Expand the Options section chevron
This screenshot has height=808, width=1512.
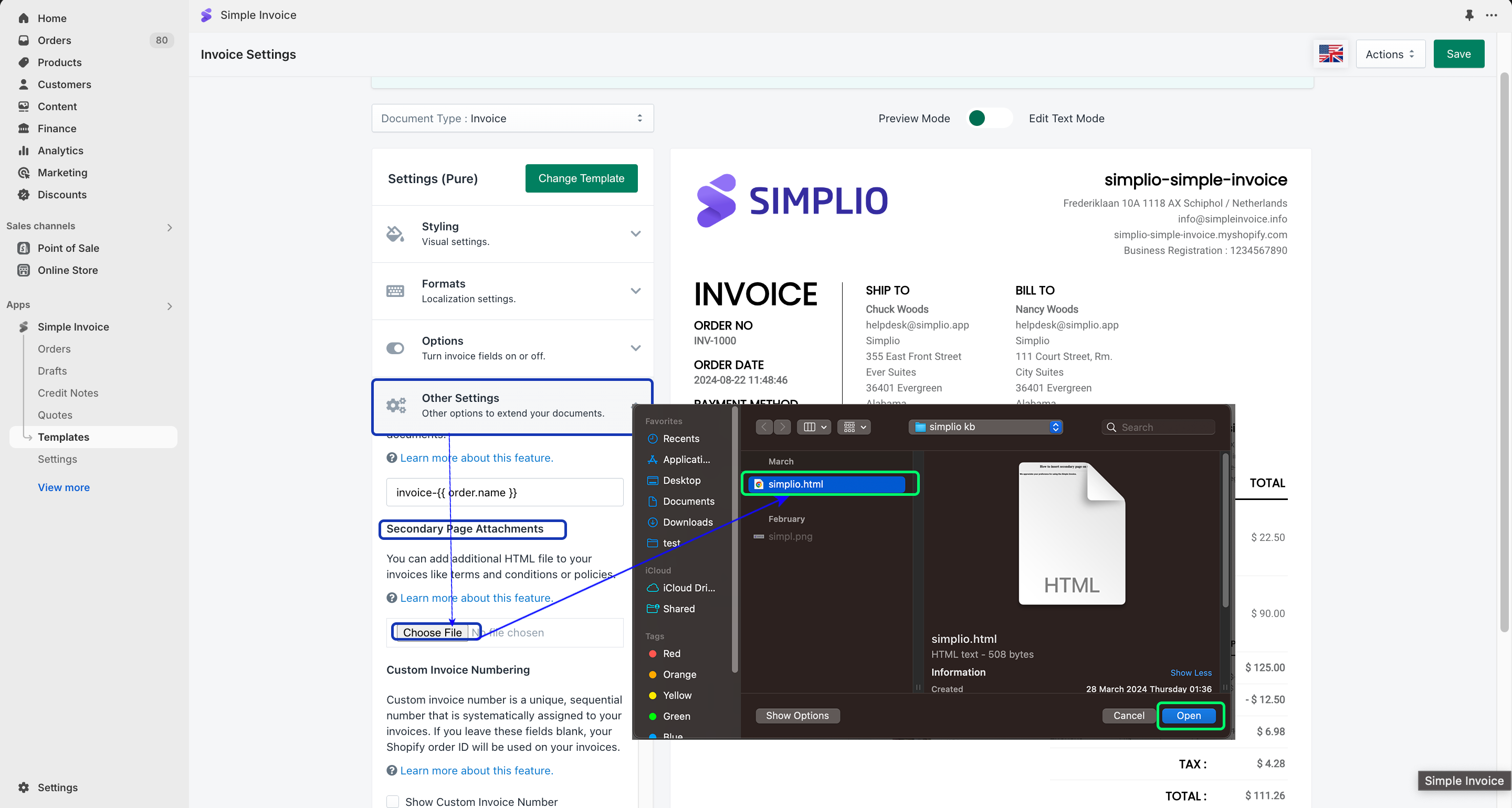635,348
